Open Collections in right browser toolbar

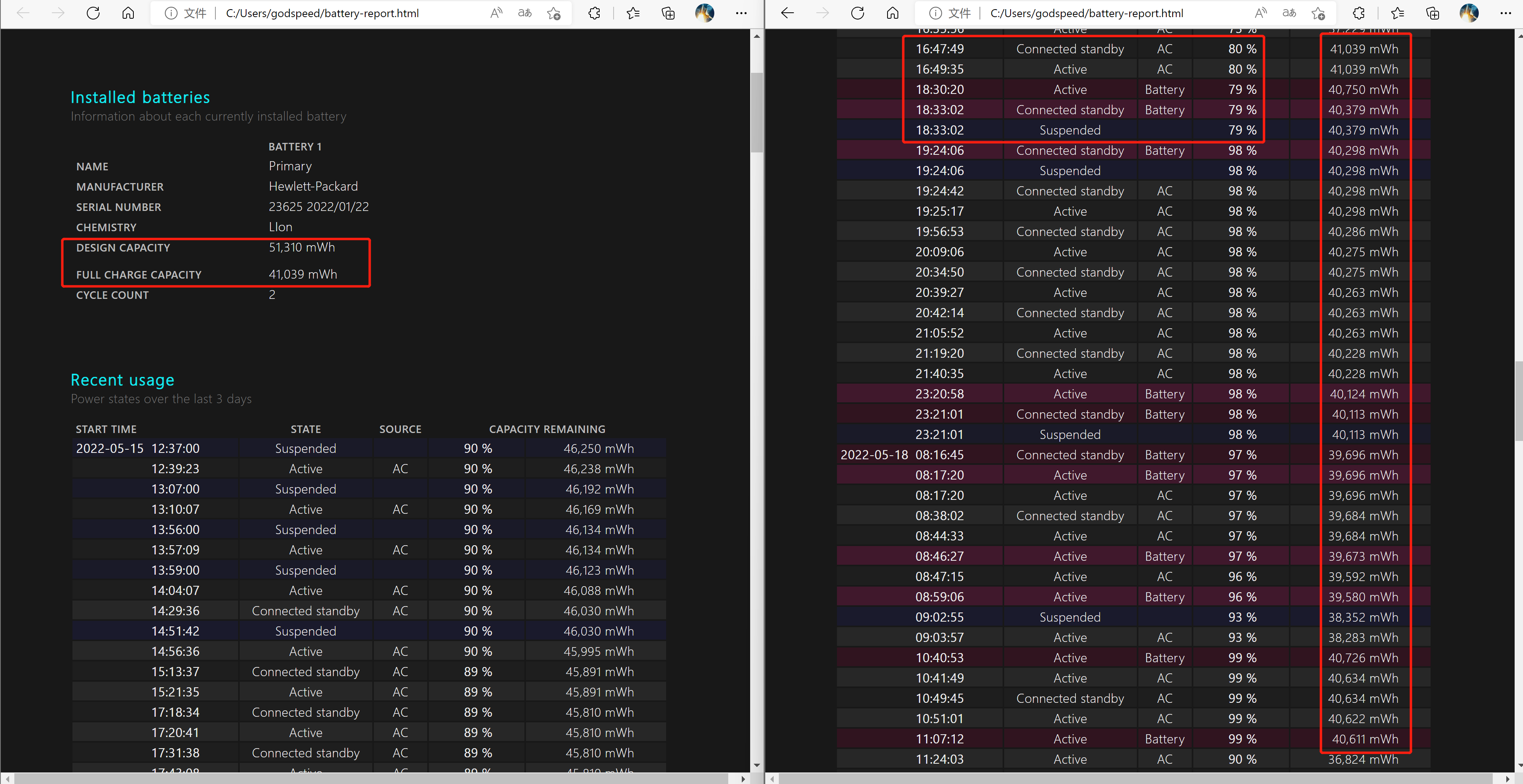pos(1433,13)
